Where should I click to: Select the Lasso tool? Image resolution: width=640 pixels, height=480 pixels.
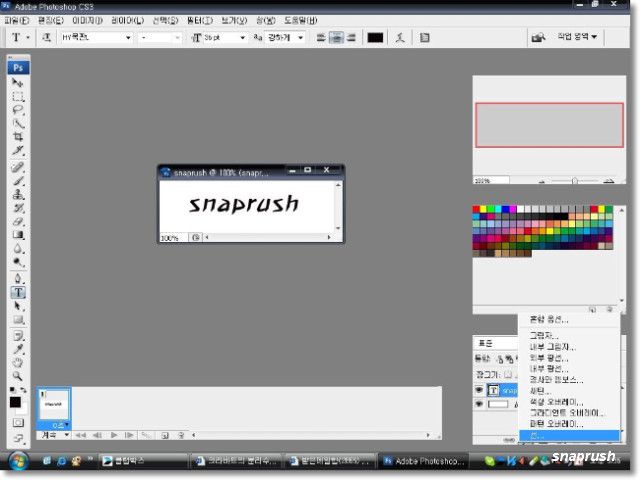[18, 110]
